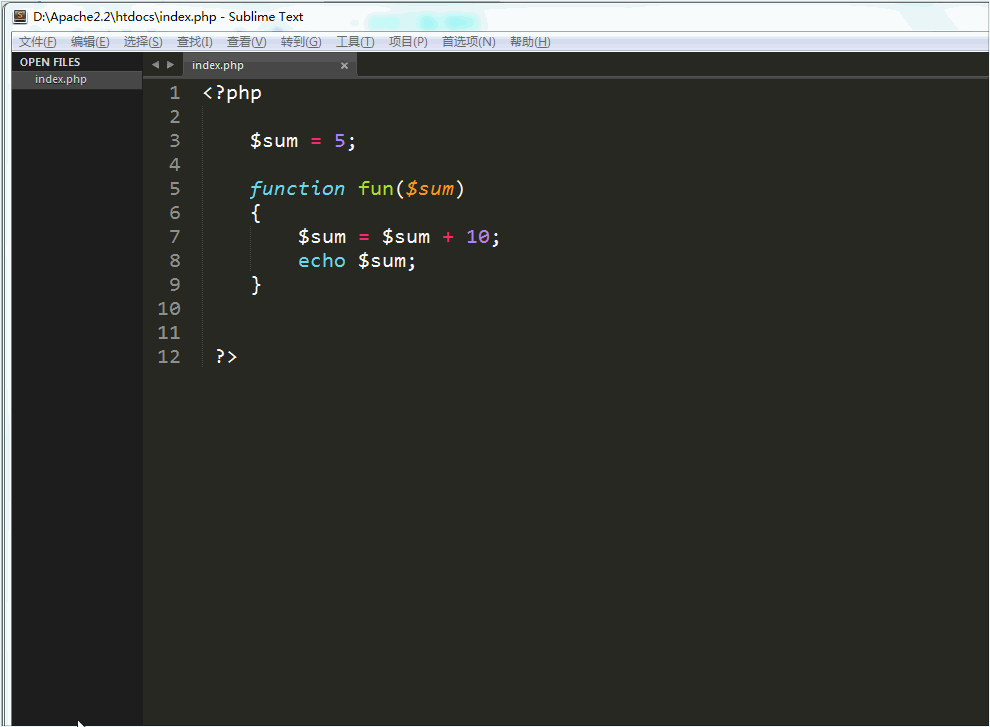Click line number 7 in gutter
990x727 pixels.
coord(175,237)
